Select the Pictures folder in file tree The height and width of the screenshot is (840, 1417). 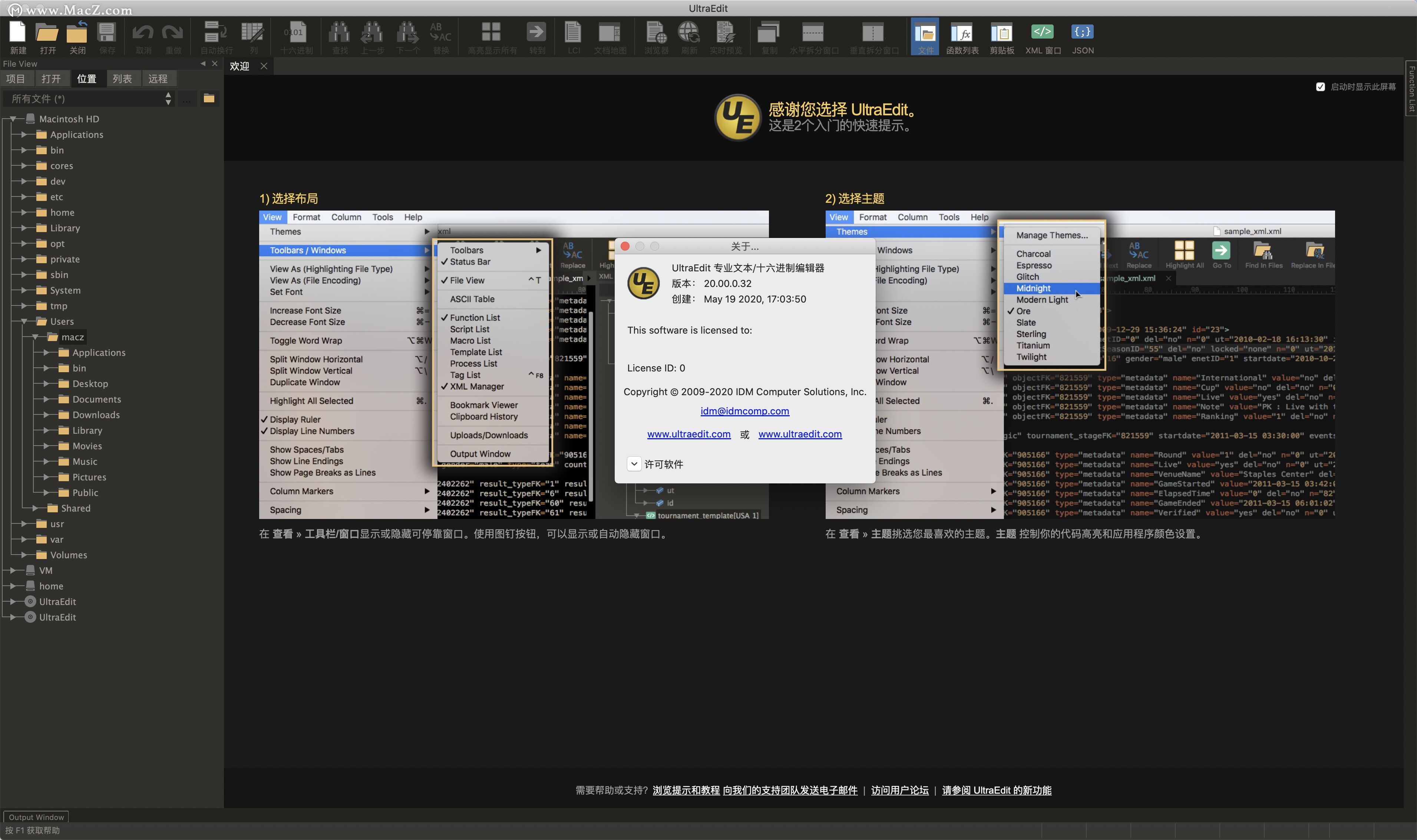pos(89,477)
